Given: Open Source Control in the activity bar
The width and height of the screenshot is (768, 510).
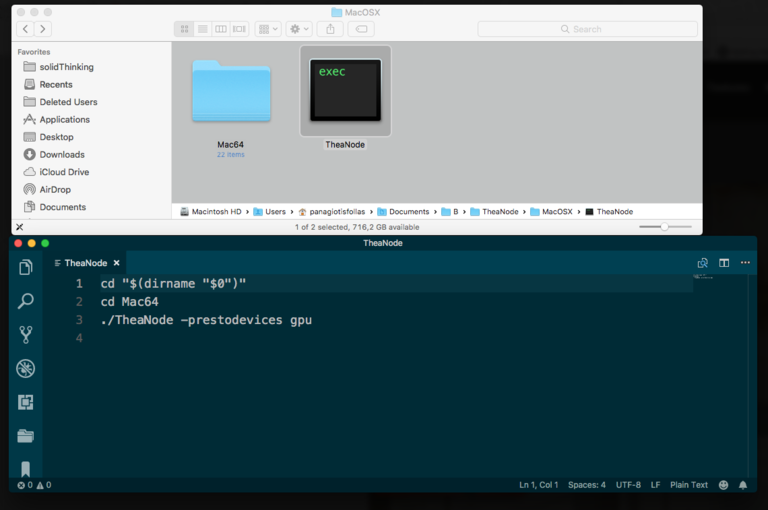Looking at the screenshot, I should (x=26, y=335).
